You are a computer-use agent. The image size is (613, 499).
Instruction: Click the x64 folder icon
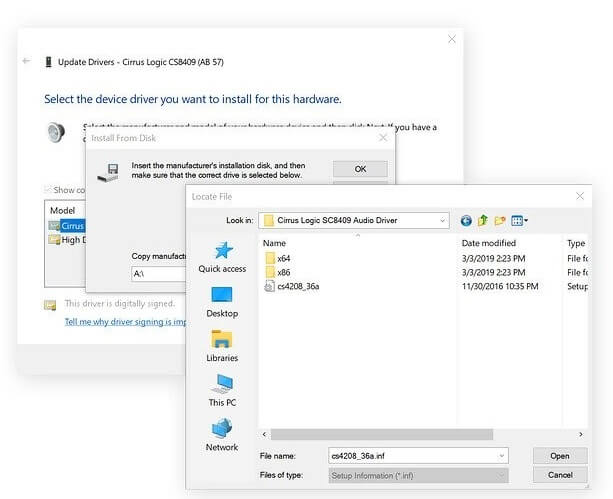tap(270, 258)
